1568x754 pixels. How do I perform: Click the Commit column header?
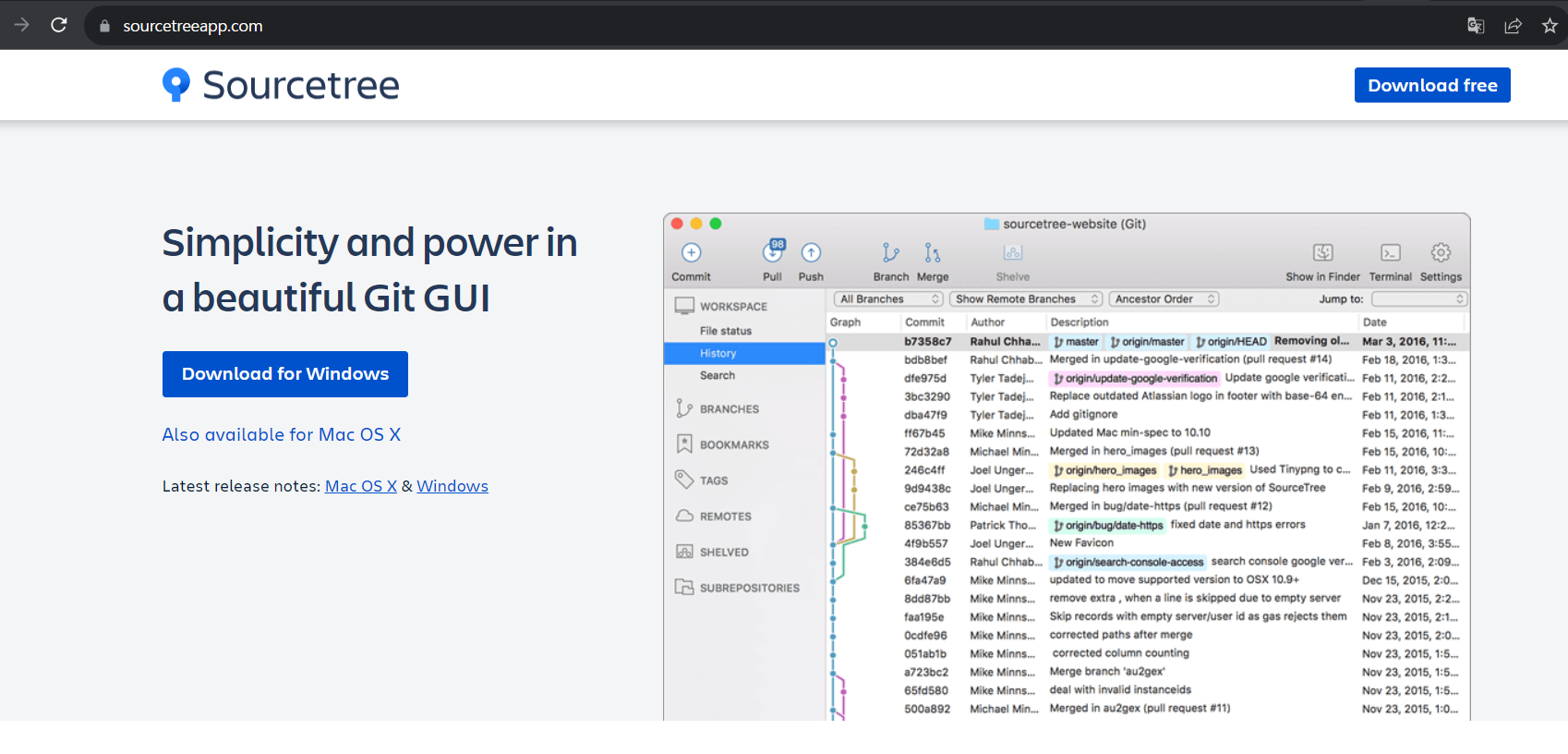[x=924, y=322]
